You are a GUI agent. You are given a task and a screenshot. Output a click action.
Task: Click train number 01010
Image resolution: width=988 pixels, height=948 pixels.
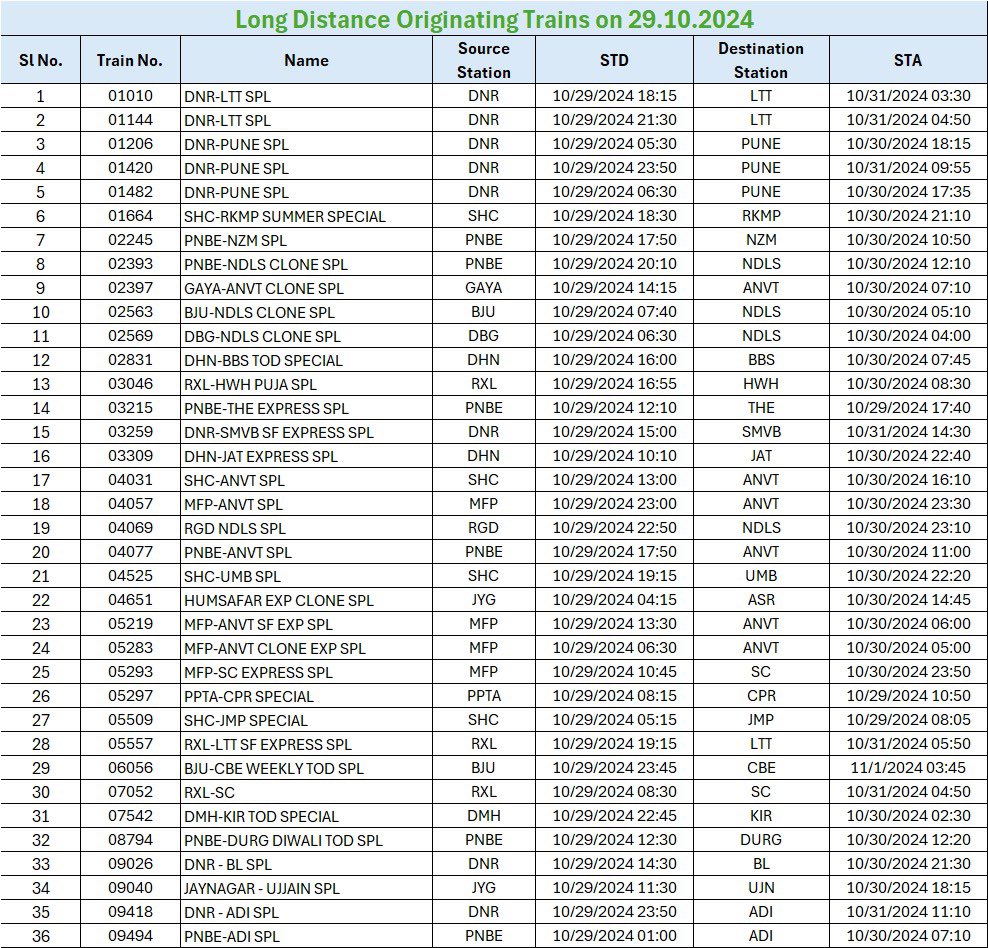coord(130,96)
